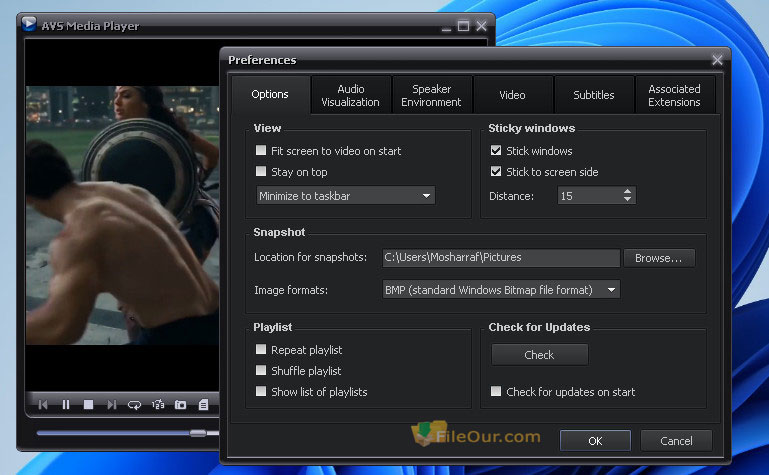Uncheck the Stick windows checkbox
The image size is (769, 475).
(496, 150)
